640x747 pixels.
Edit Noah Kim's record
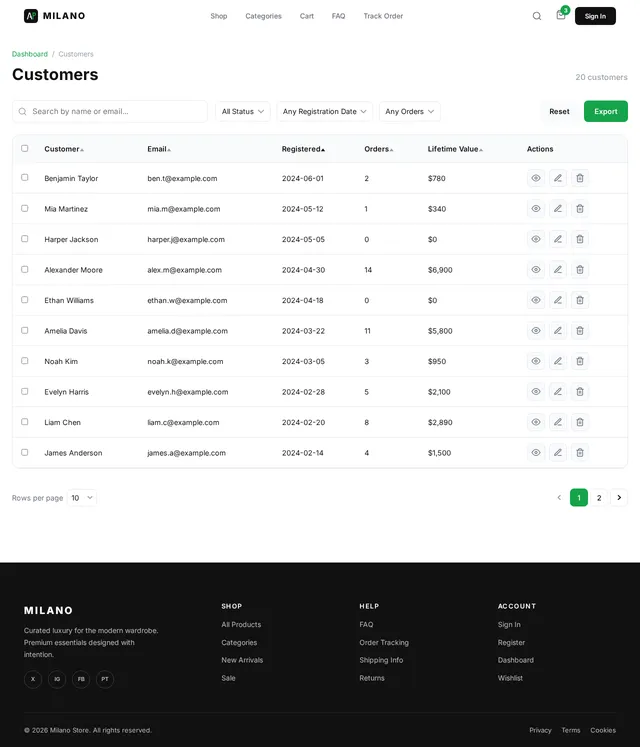click(558, 361)
